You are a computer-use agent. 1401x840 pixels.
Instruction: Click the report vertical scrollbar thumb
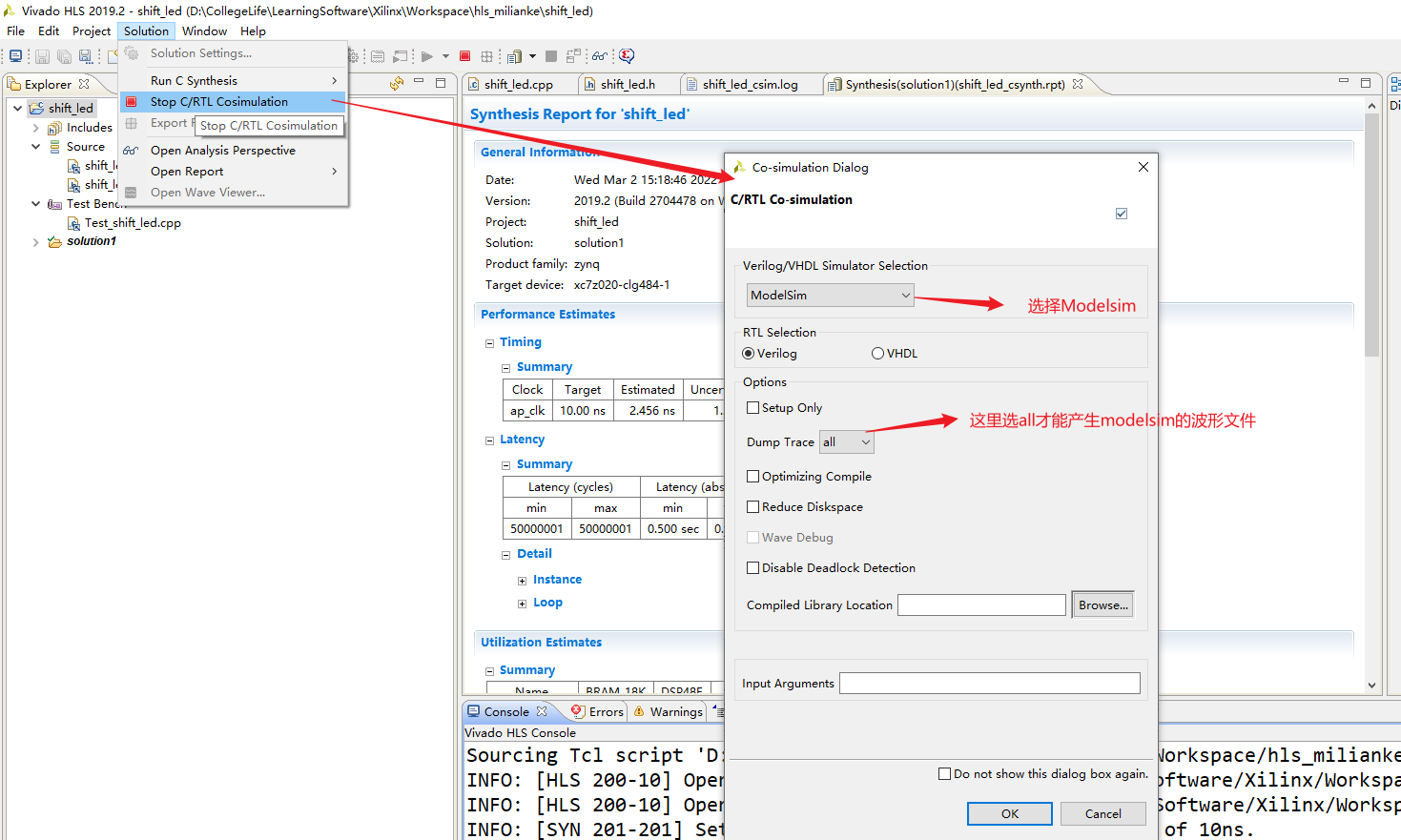point(1371,235)
